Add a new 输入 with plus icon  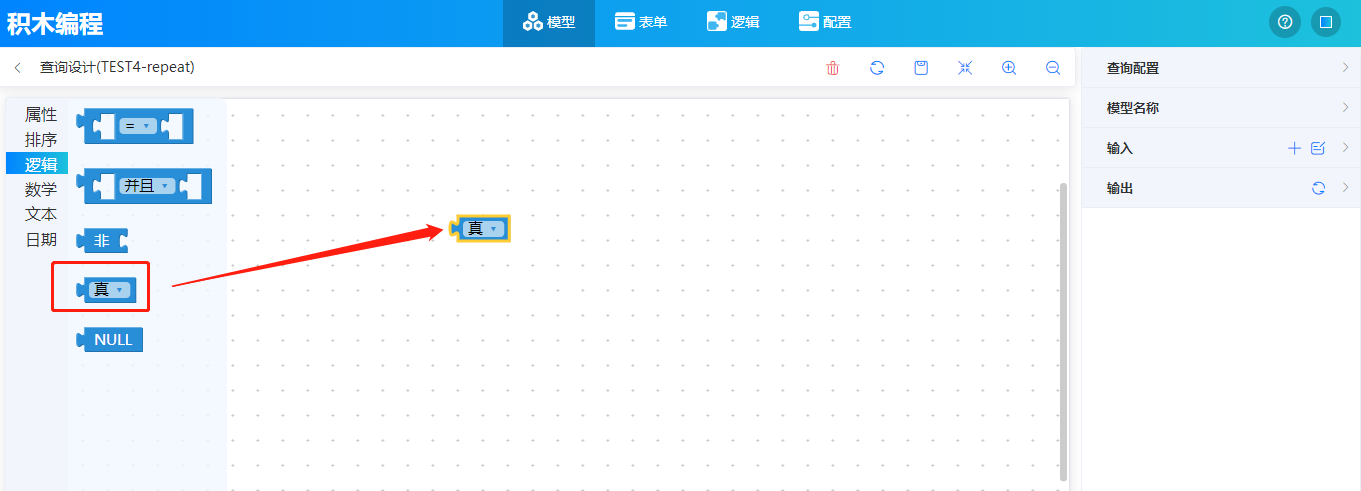click(1294, 148)
